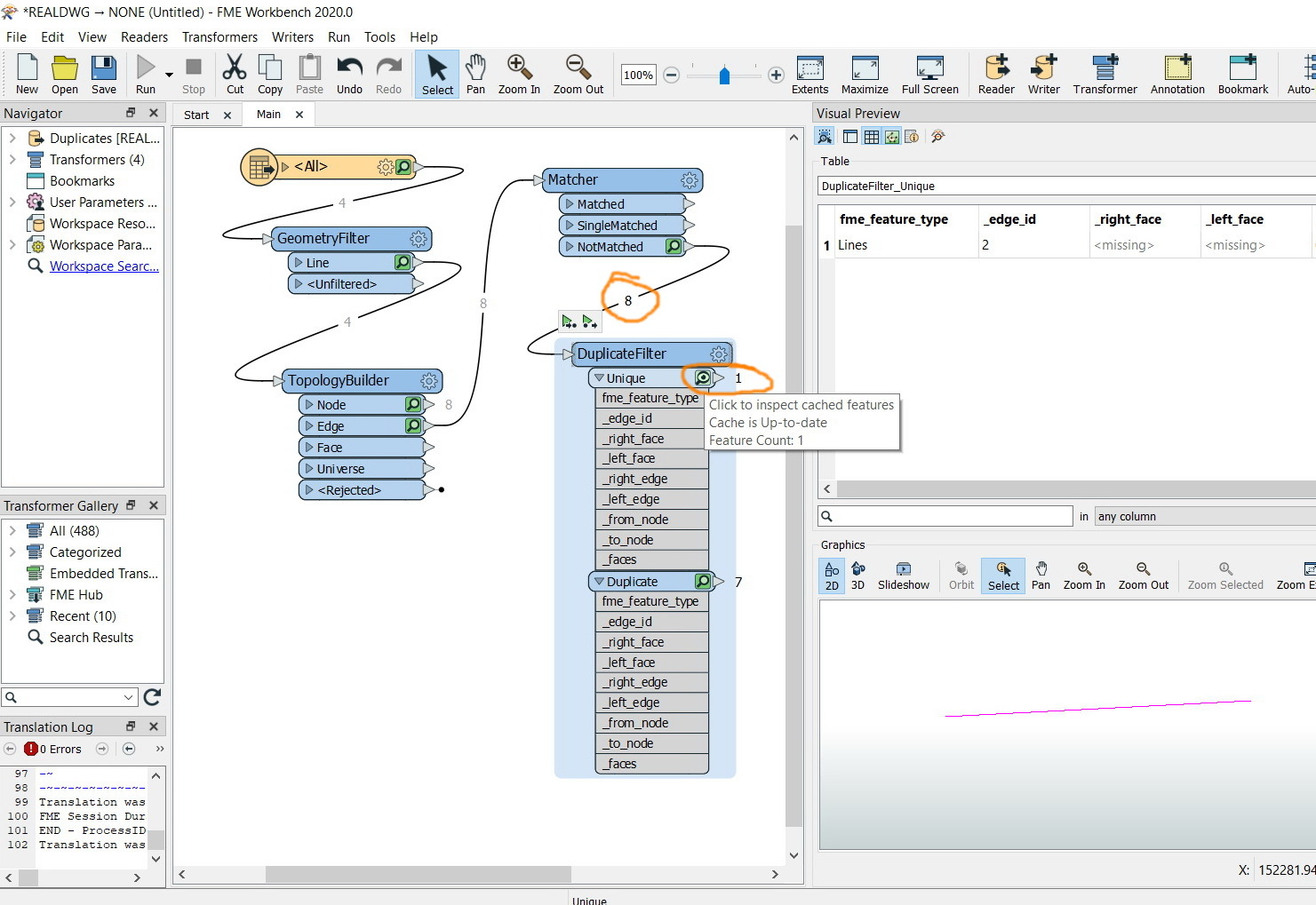Open the 'any column' search dropdown
The height and width of the screenshot is (905, 1316).
click(1205, 517)
